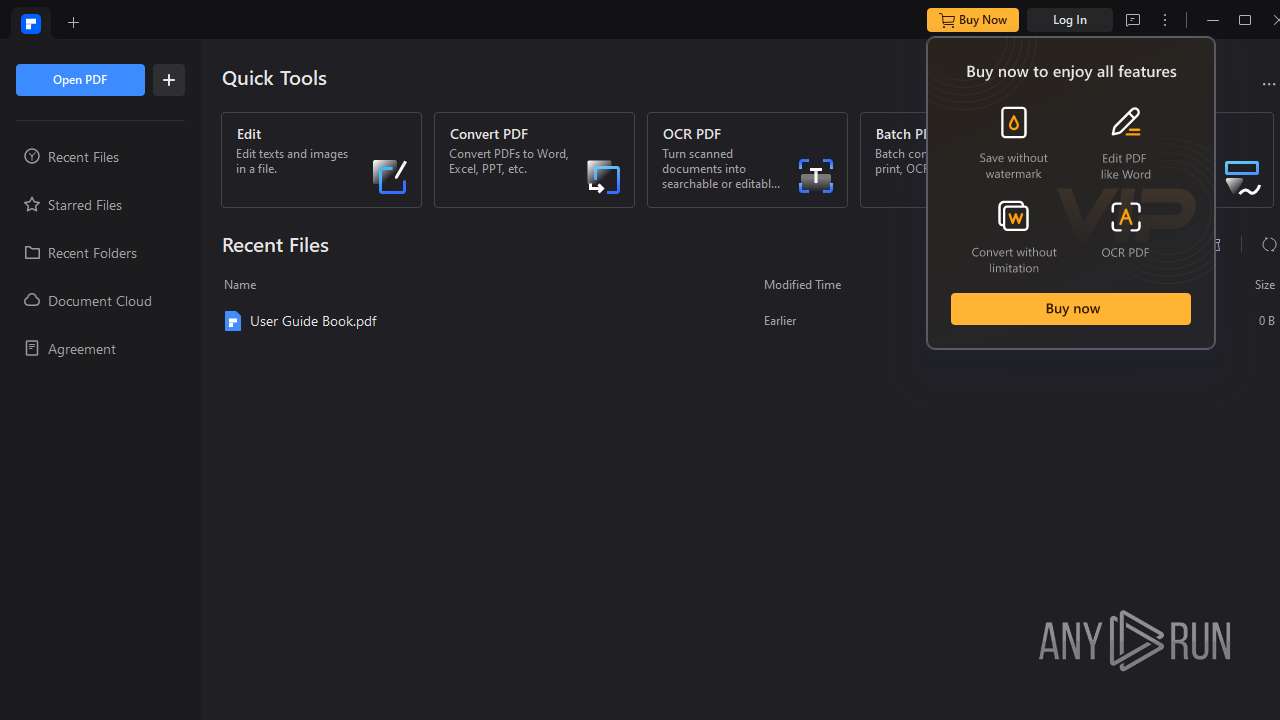Screen dimensions: 1280x720
Task: Click the Recent Files clock icon
Action: (32, 156)
